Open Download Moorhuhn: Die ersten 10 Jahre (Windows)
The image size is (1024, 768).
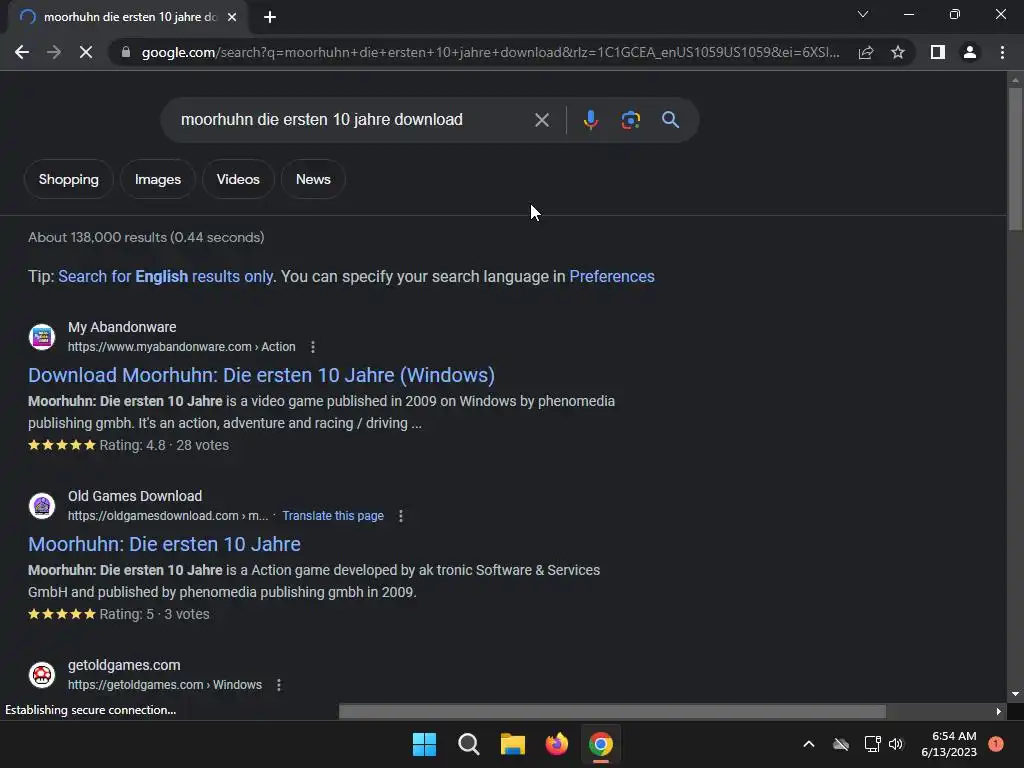pyautogui.click(x=261, y=376)
